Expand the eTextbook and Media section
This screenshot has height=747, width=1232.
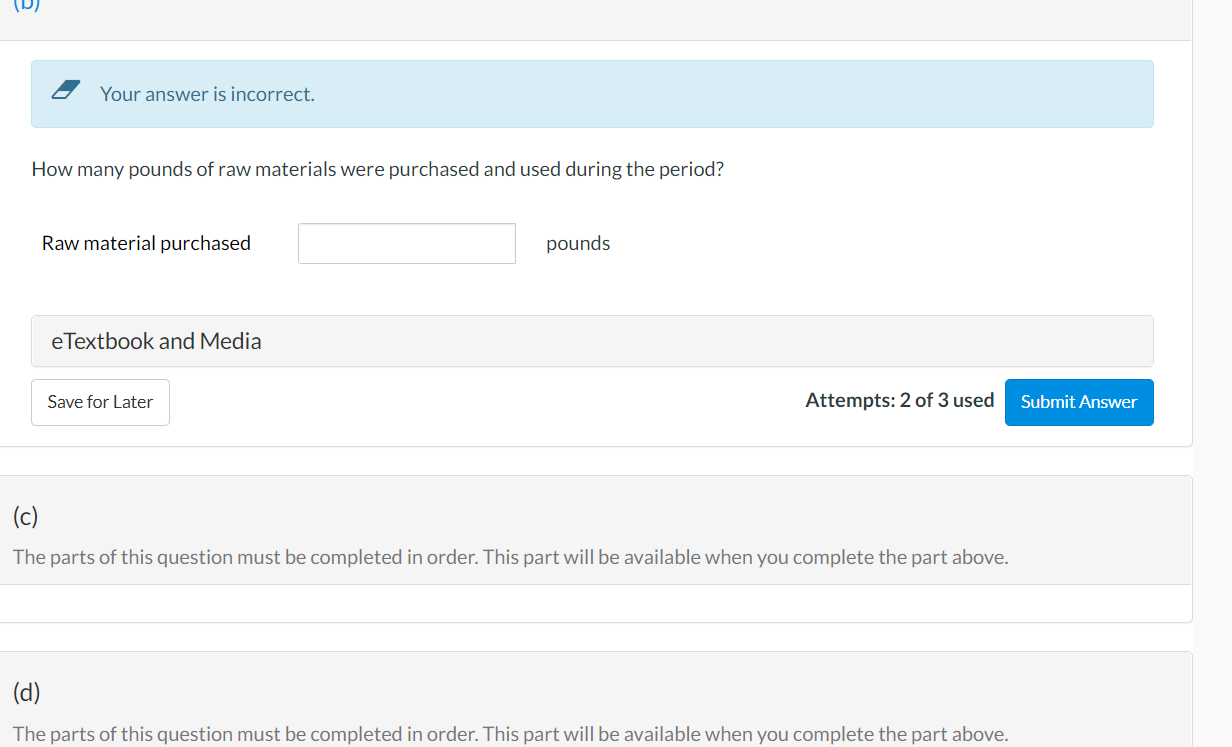pos(592,341)
